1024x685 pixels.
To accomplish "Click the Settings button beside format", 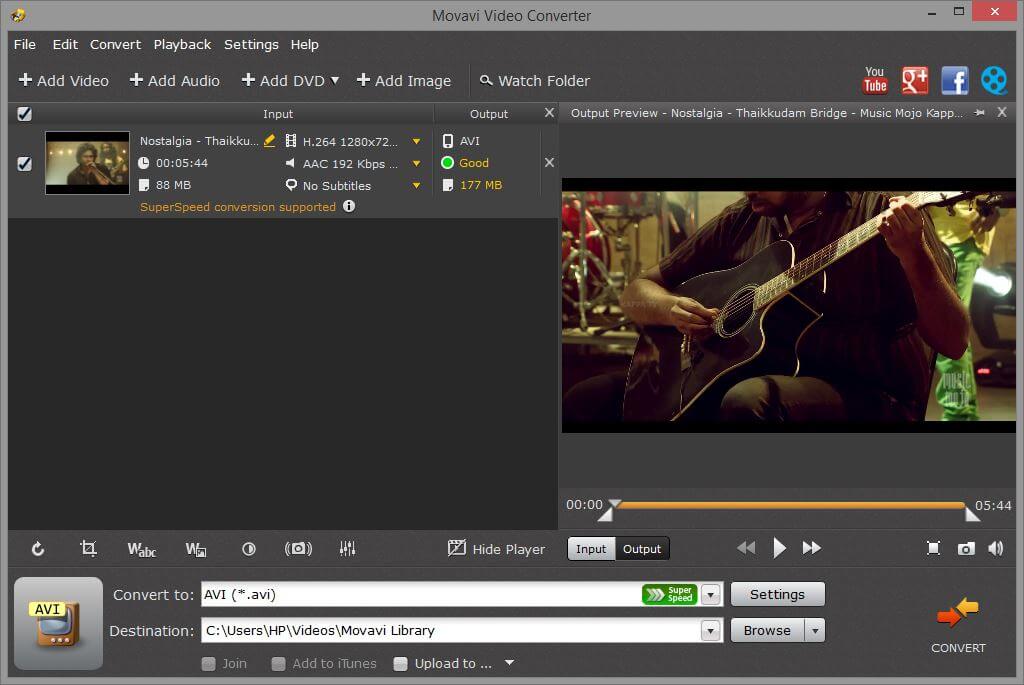I will pyautogui.click(x=778, y=594).
